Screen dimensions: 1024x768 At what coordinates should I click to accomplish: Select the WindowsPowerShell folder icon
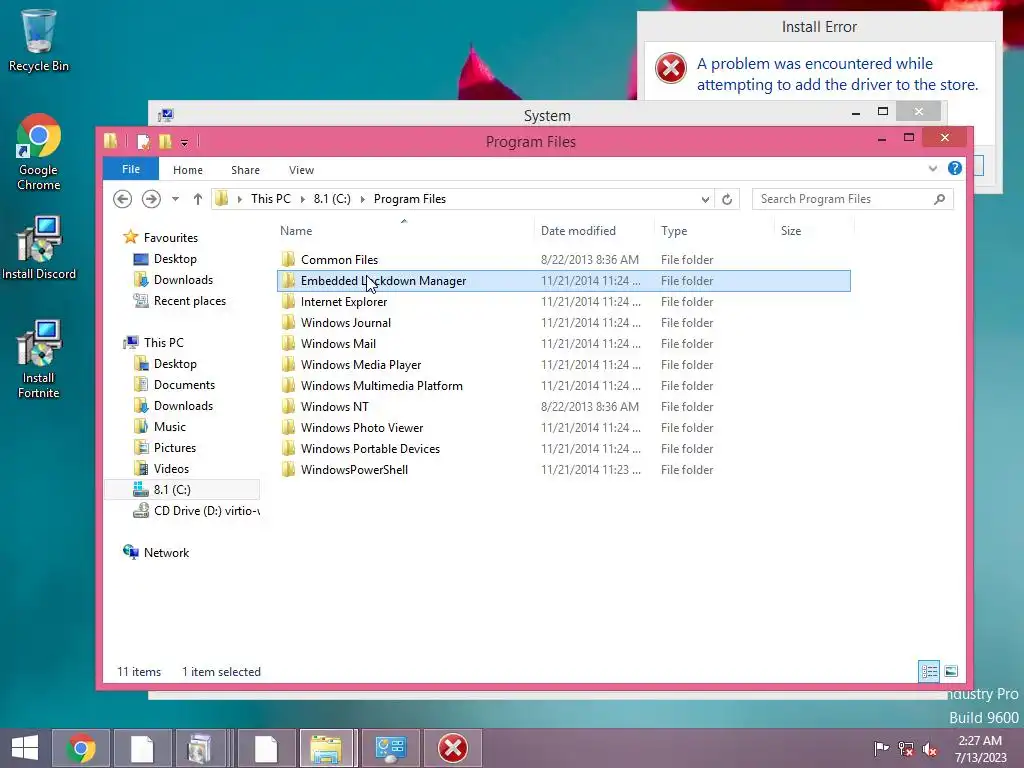[x=289, y=470]
